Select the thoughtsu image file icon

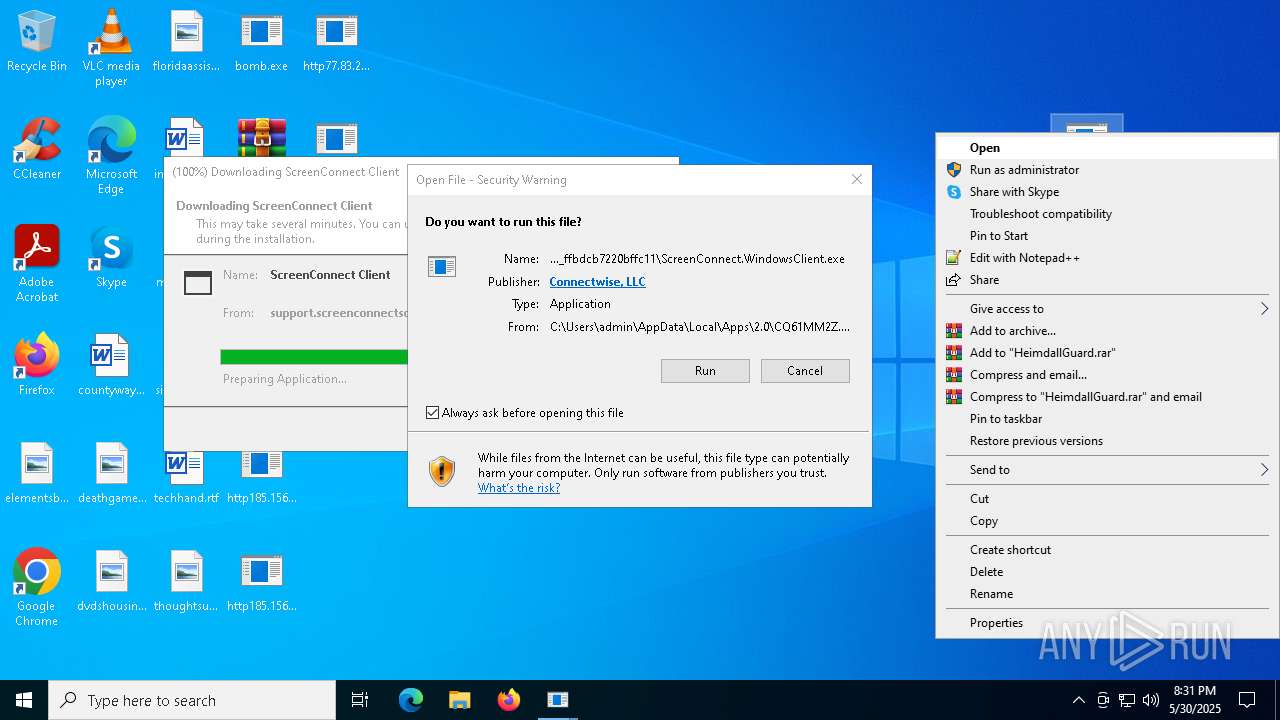coord(186,582)
